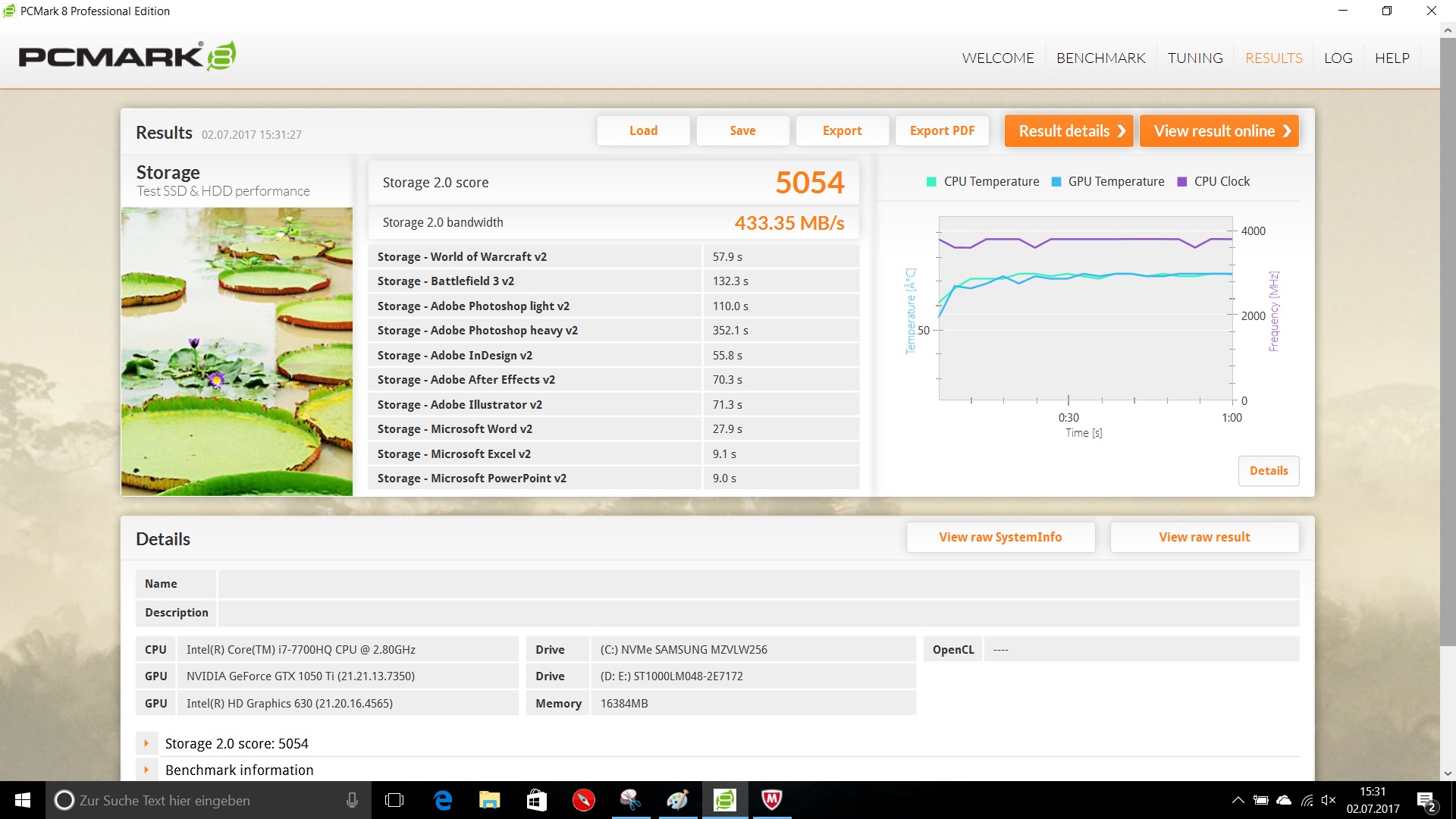Open the notification center icon
The image size is (1456, 819).
[x=1426, y=800]
